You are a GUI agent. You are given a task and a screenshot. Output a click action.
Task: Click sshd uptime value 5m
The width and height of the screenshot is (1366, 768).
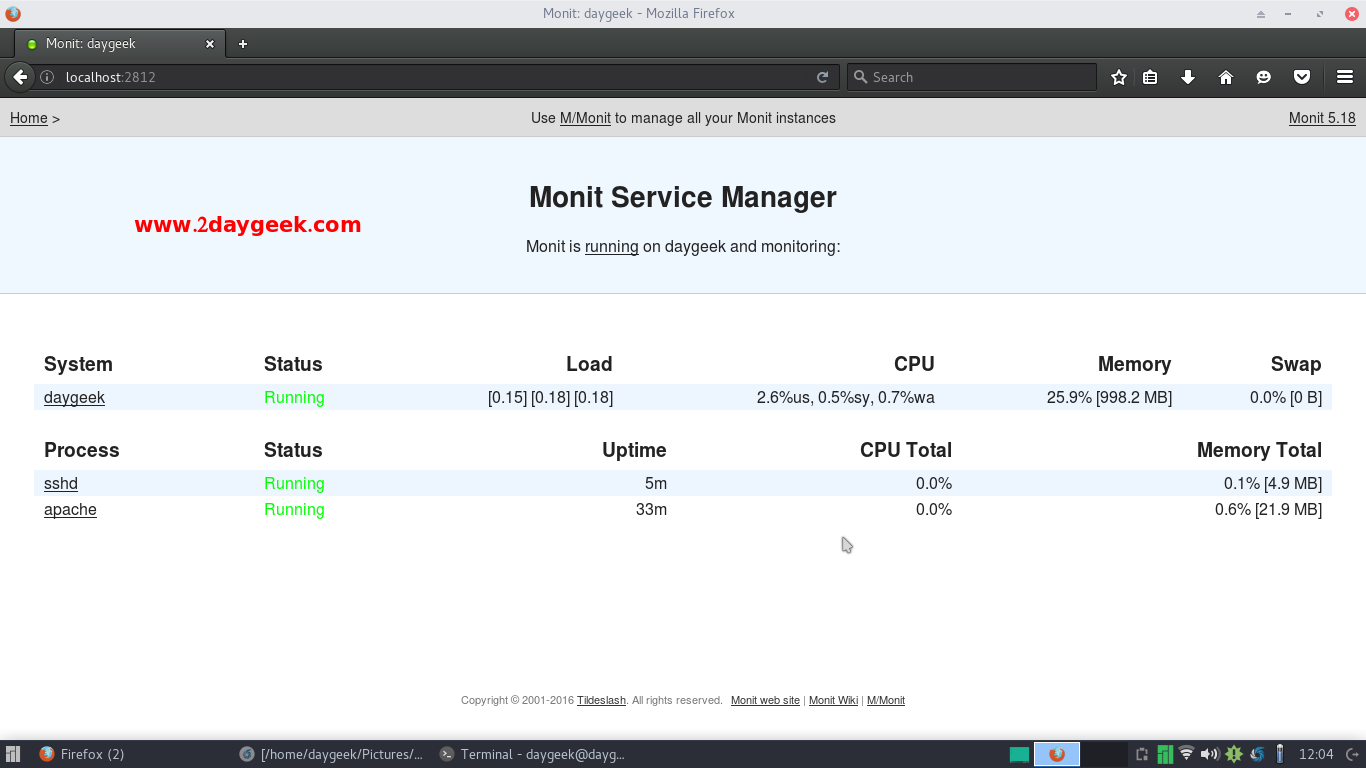(x=656, y=483)
